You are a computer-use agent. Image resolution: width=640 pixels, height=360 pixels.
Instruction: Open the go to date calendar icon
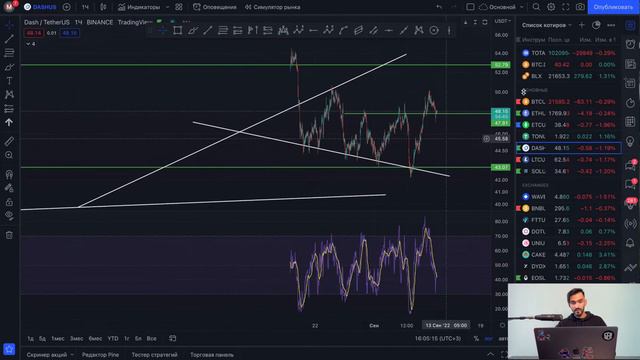pyautogui.click(x=173, y=338)
